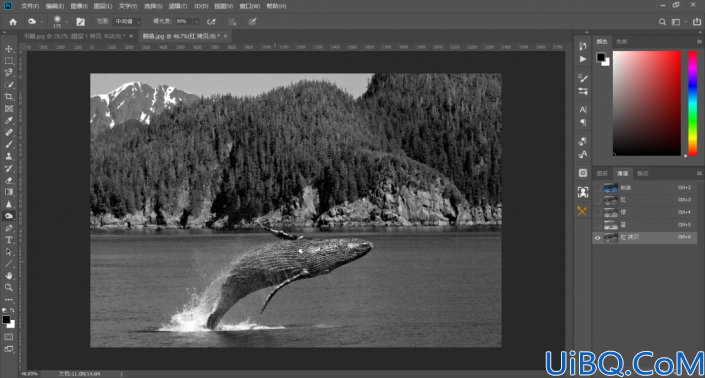Open the Range (范围) dropdown
Screen dimensions: 705x378
point(127,22)
